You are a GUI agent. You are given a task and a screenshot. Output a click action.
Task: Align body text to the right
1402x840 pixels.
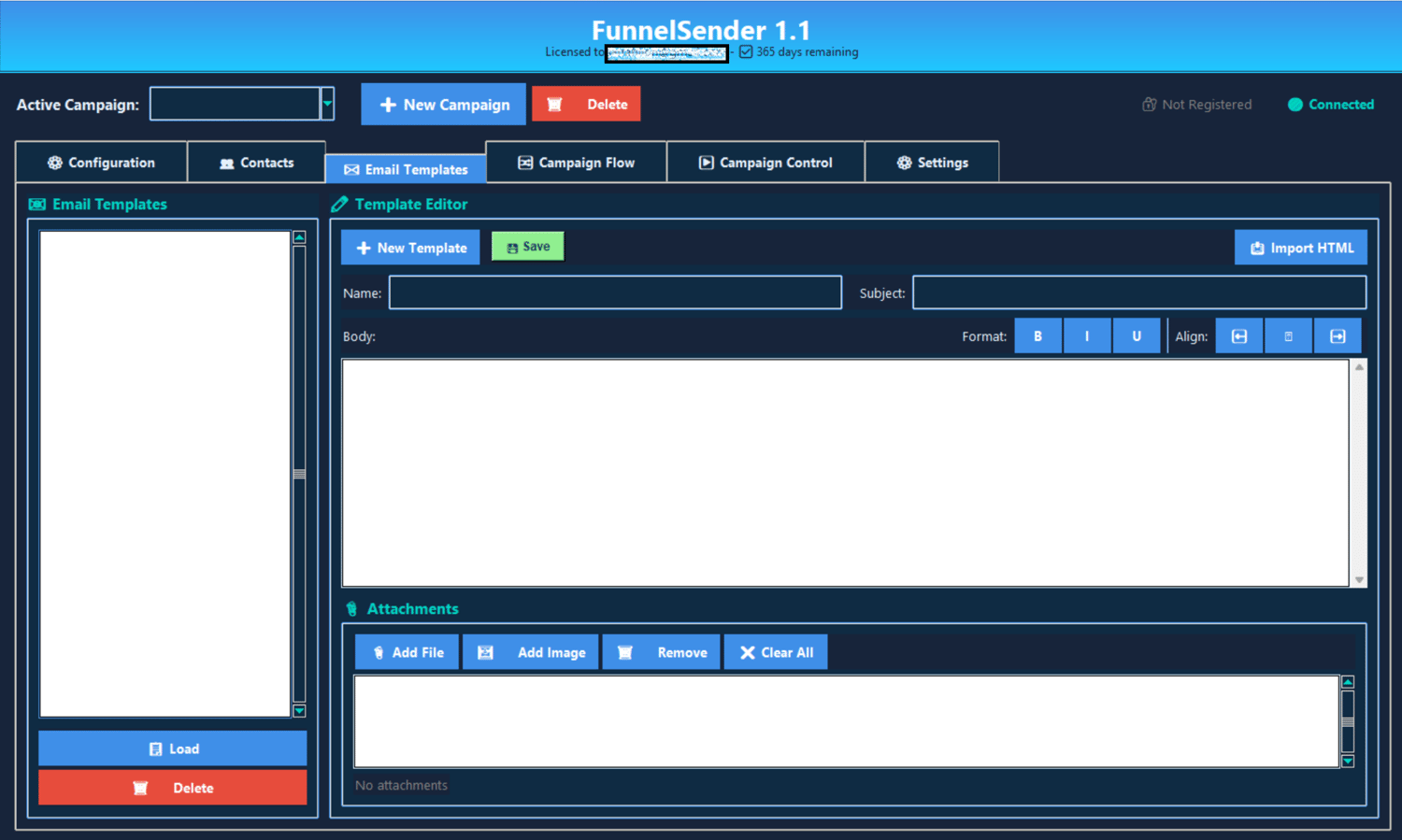pos(1338,336)
